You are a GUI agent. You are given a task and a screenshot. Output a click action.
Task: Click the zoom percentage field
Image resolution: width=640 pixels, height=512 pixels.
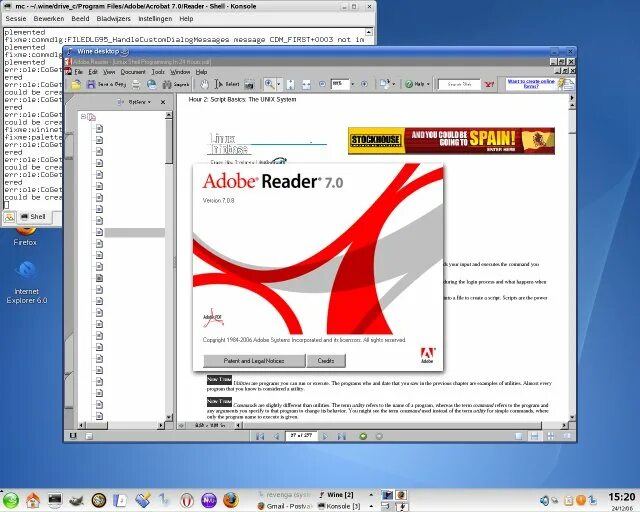340,84
